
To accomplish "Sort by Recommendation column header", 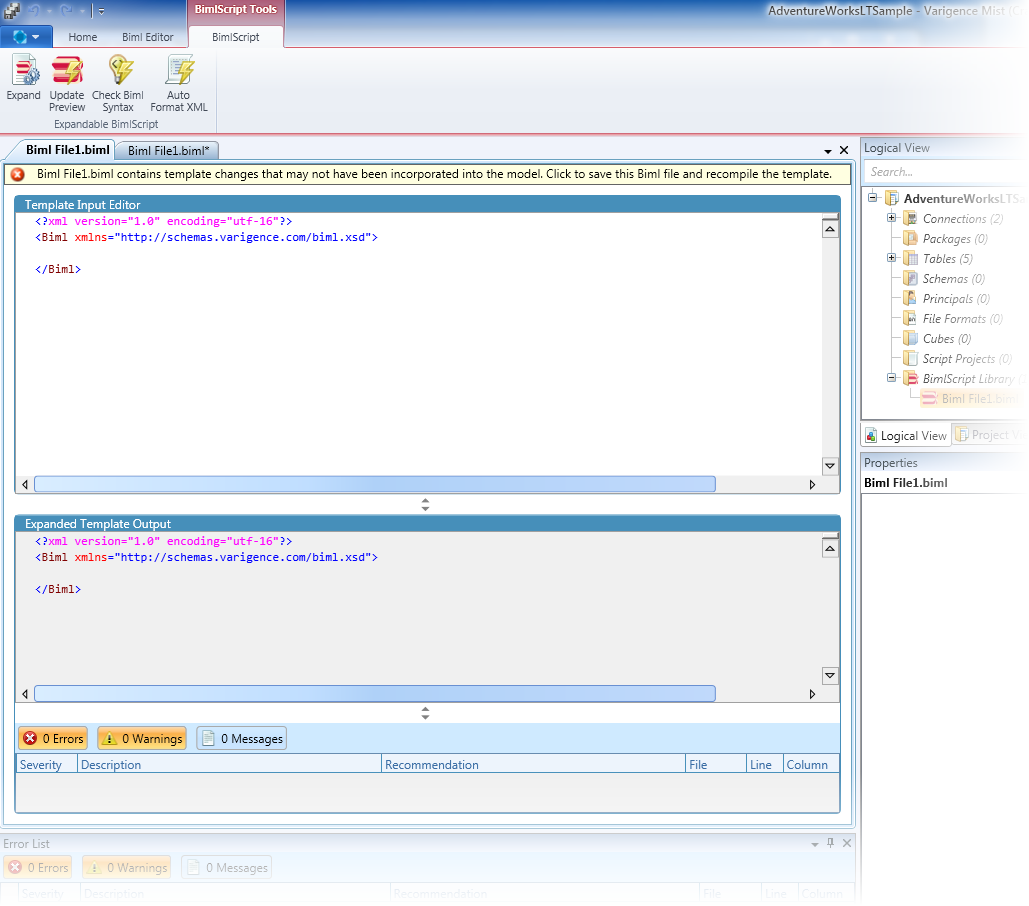I will pos(533,764).
